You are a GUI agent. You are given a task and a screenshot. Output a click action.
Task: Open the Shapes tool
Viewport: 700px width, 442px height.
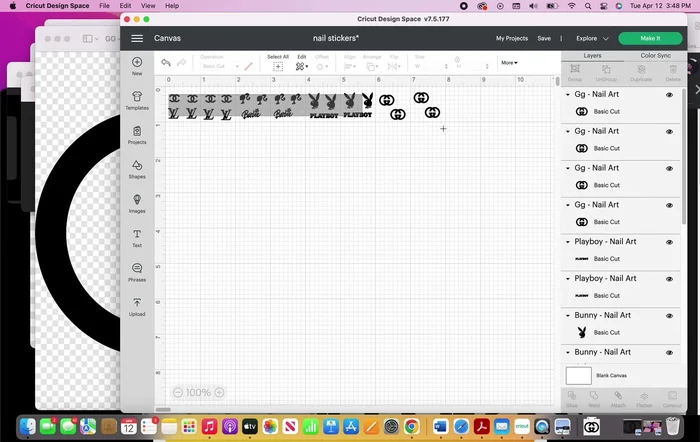[137, 169]
